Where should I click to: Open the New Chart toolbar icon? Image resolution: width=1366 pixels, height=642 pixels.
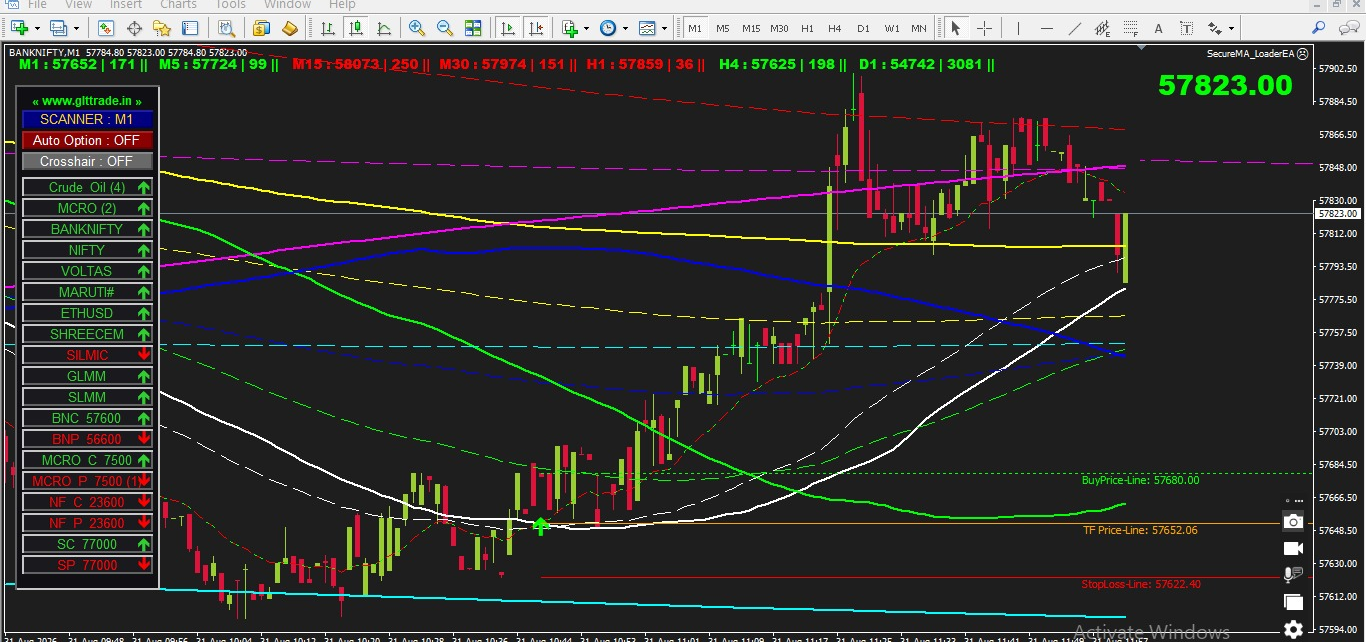[x=19, y=28]
